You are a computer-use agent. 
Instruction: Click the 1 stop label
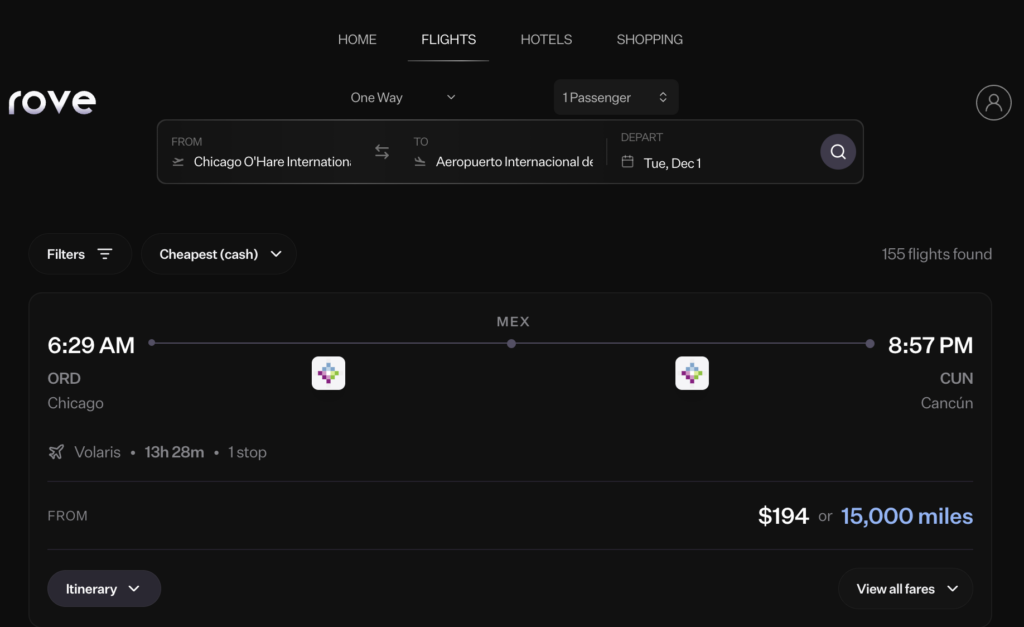(247, 452)
